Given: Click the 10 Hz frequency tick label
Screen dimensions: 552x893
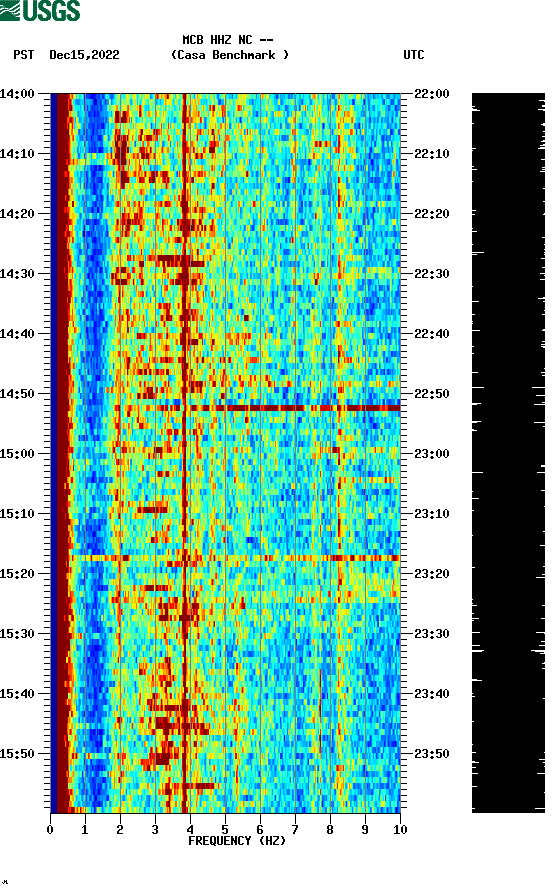Looking at the screenshot, I should [400, 830].
